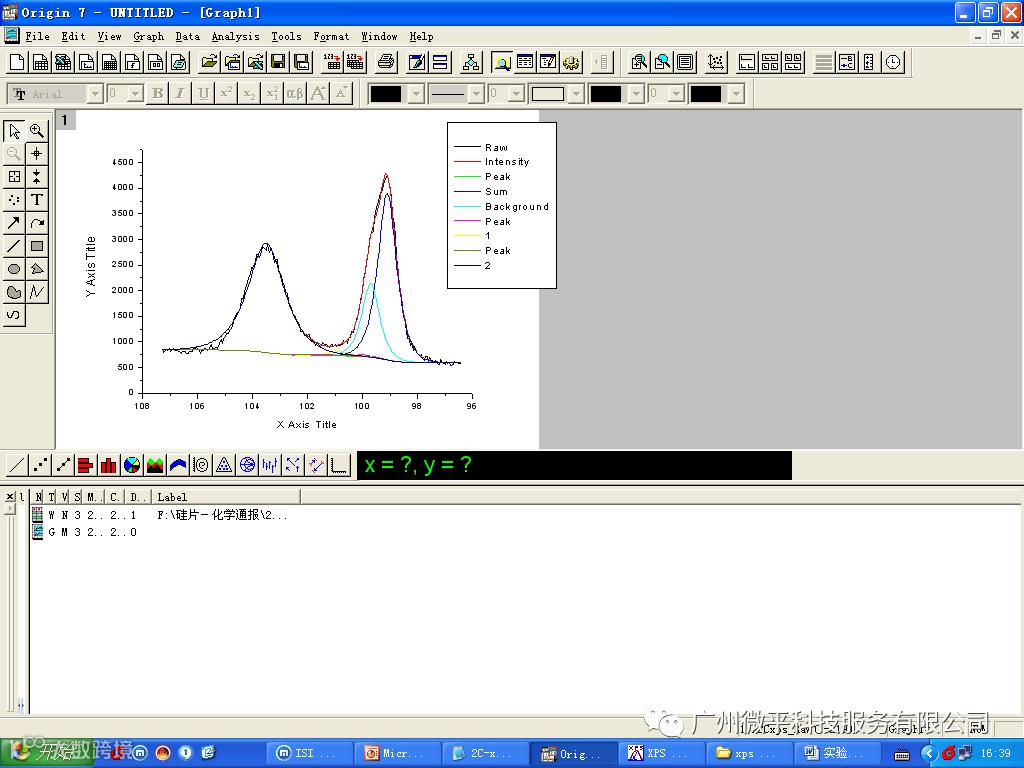Open the Format menu

point(331,37)
